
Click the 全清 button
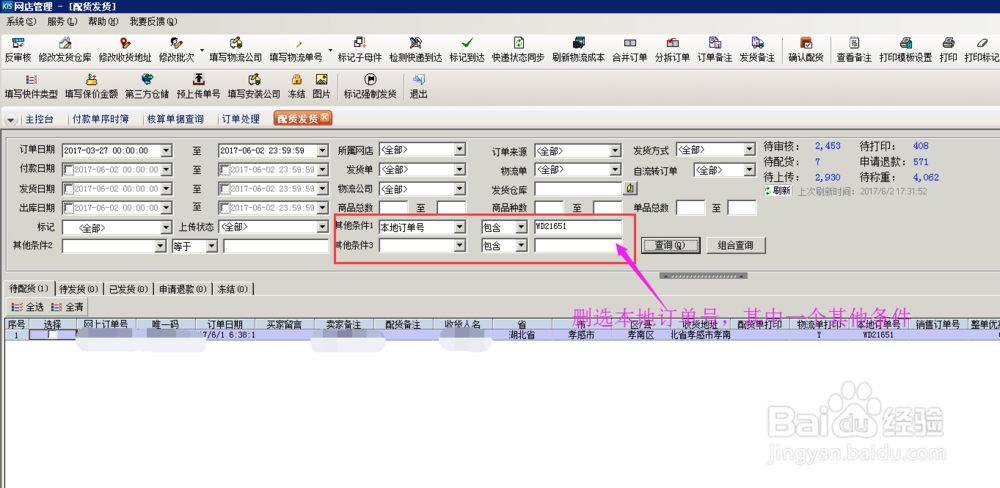point(66,307)
